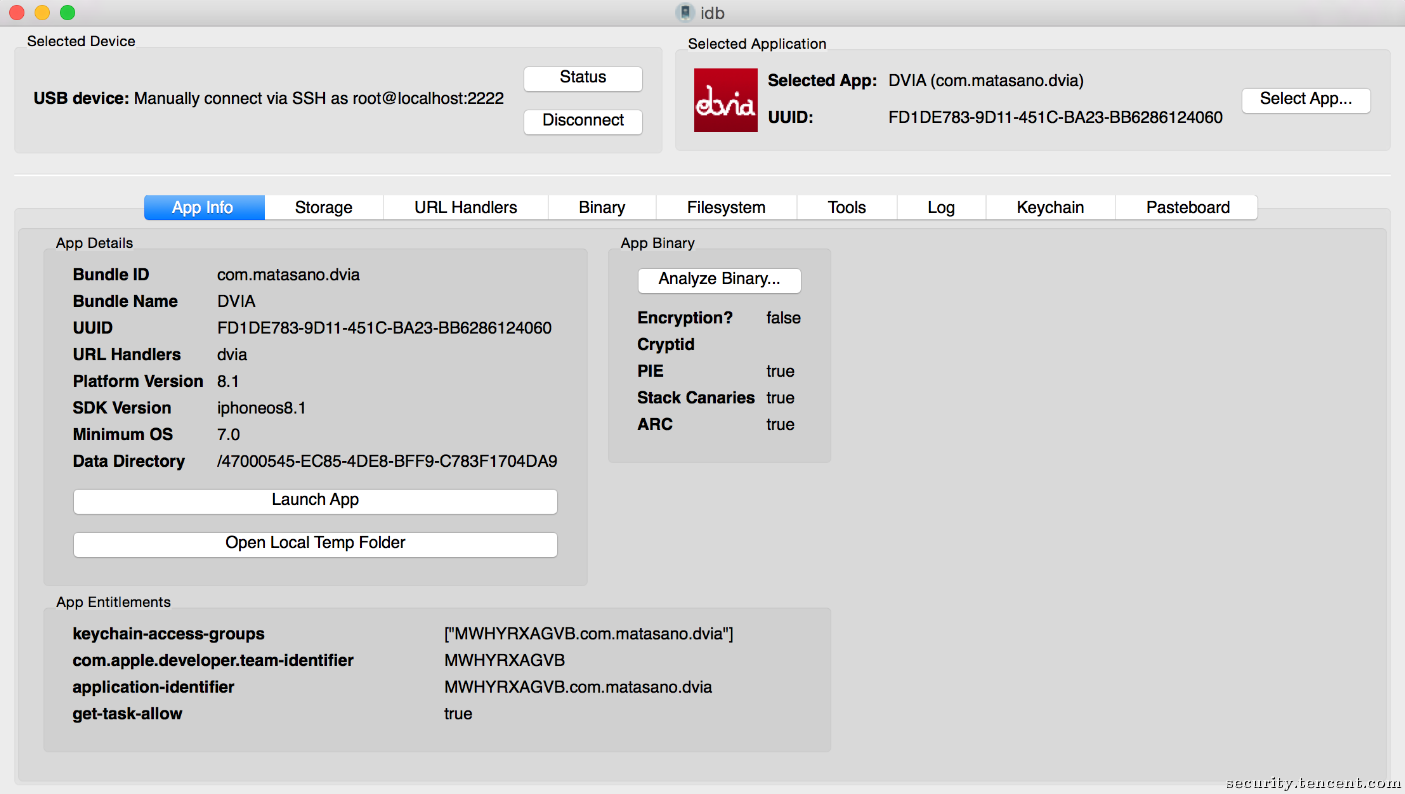The image size is (1405, 794).
Task: Switch to the App Info tab
Action: [x=203, y=207]
